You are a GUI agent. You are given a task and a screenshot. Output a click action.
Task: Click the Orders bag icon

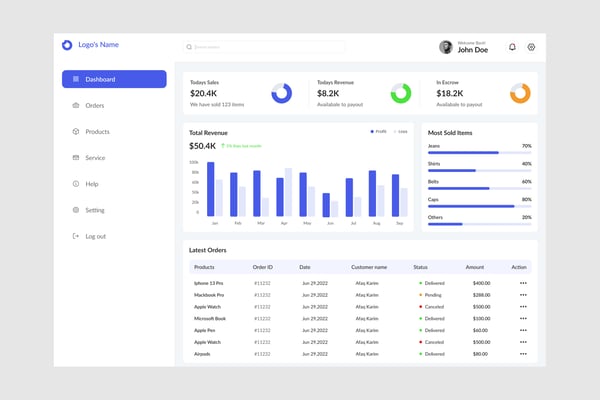[76, 105]
